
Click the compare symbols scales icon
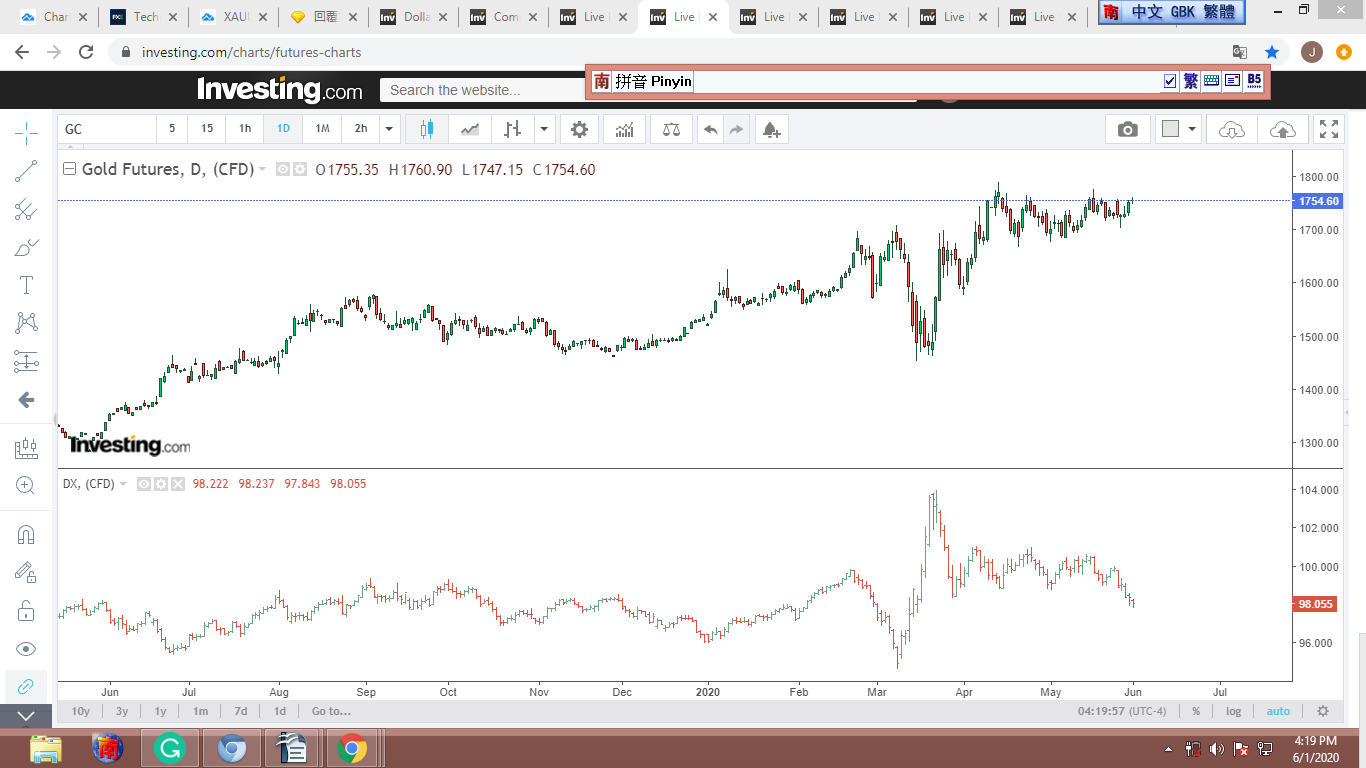pos(671,129)
